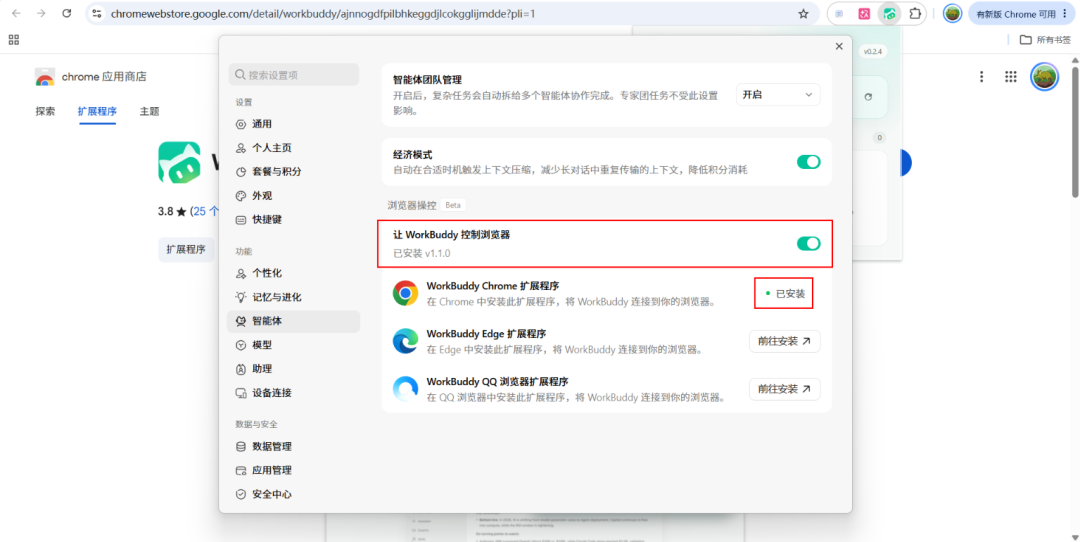Click the WorkBuddy app icon on the store page

tap(179, 162)
